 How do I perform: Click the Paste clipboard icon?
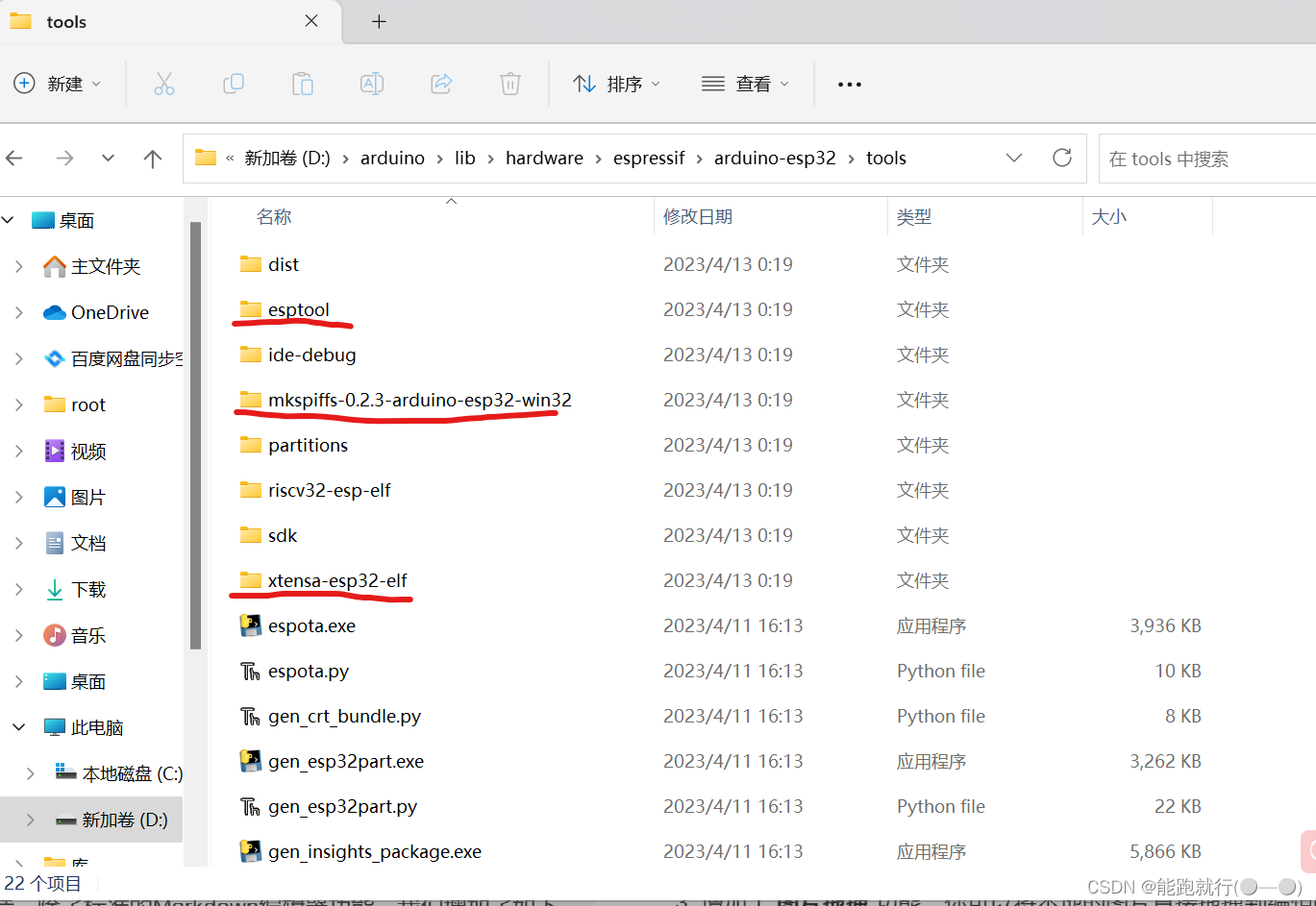[303, 84]
